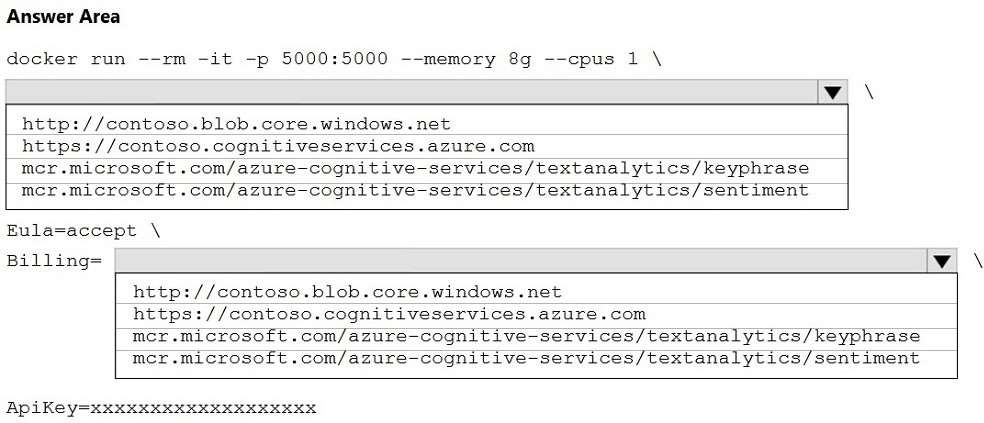
Task: Click the empty Billing combo box field
Action: click(521, 261)
